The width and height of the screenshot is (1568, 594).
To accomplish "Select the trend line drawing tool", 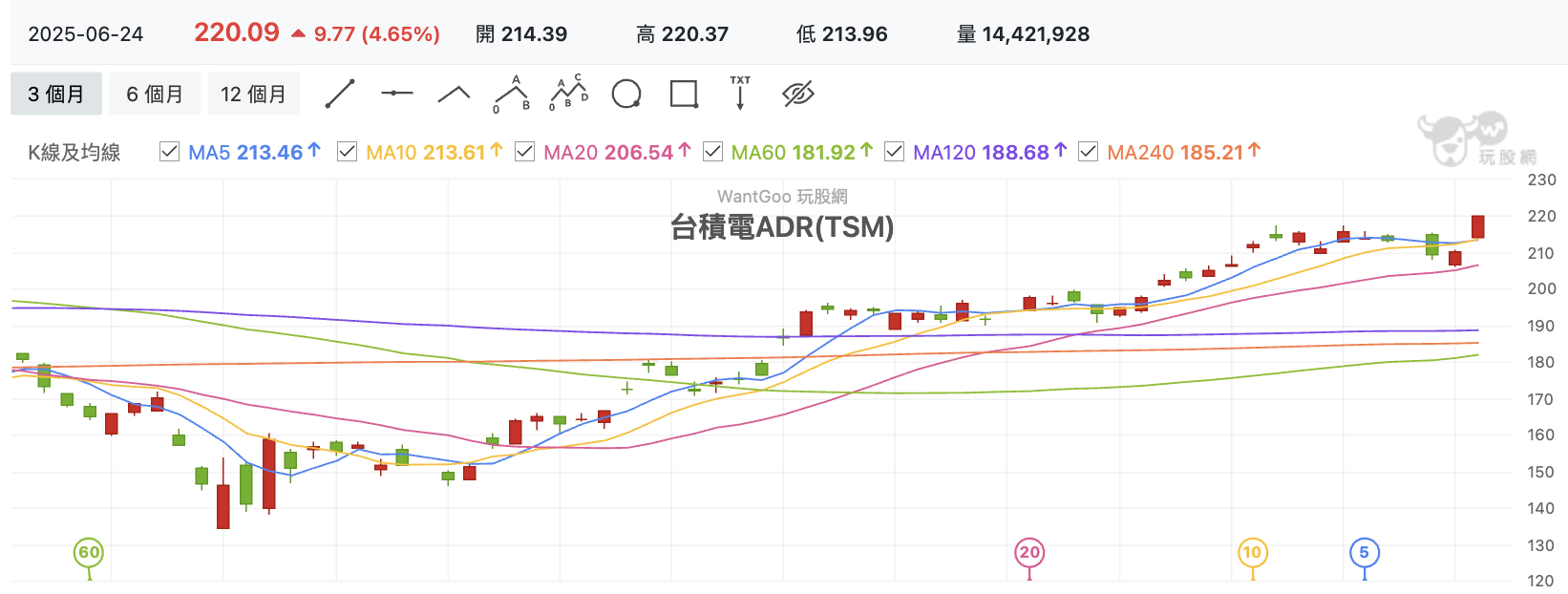I will click(x=340, y=94).
